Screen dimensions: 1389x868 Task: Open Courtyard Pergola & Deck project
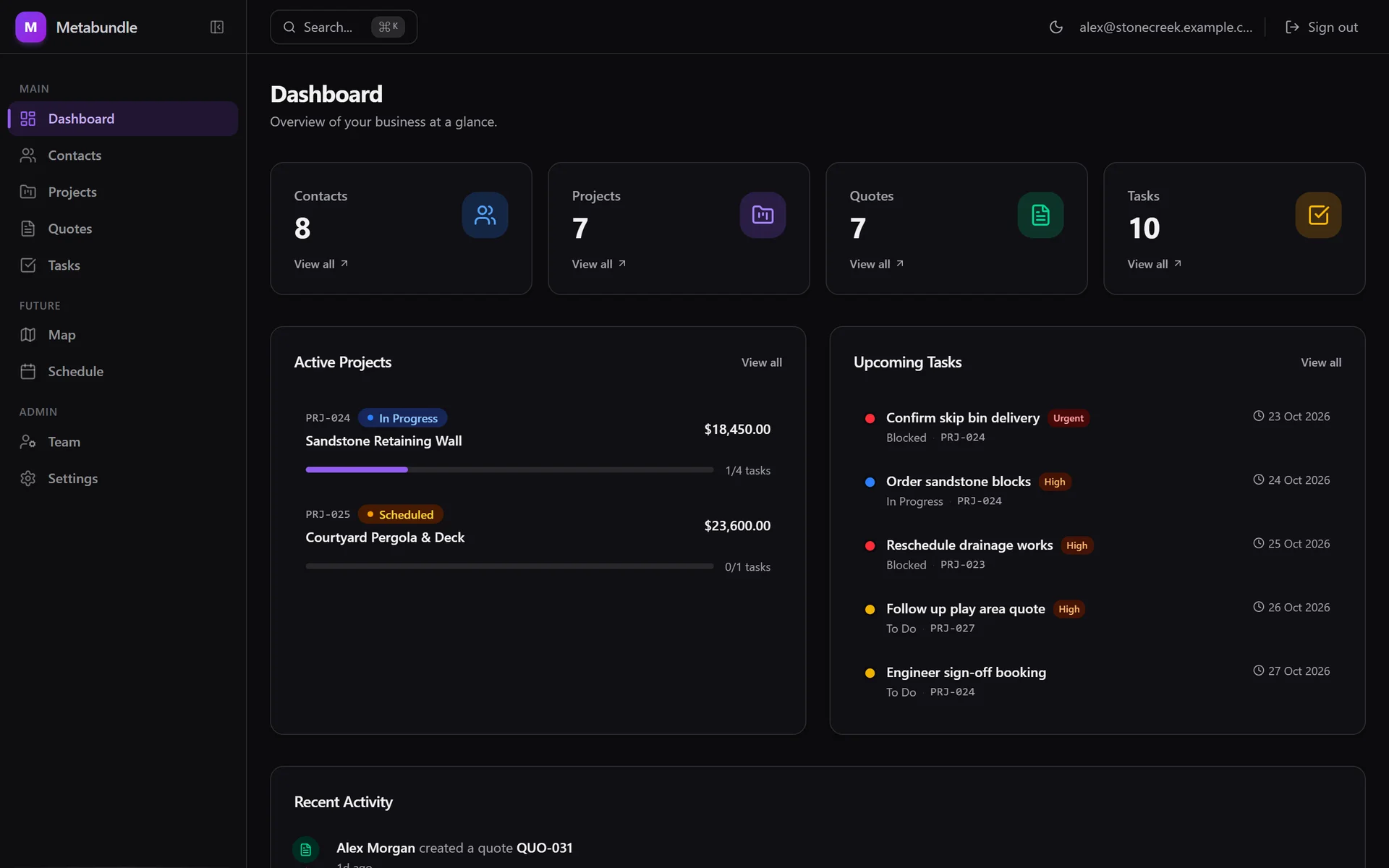(385, 537)
